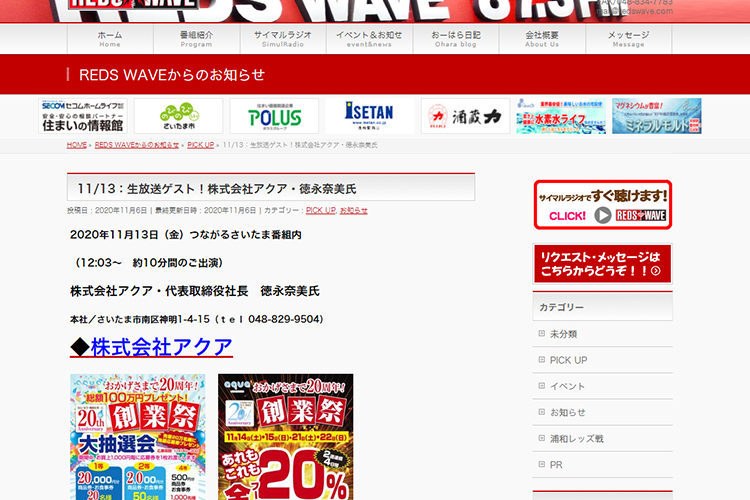Open the ホーム Home nav item
Viewport: 750px width, 500px height.
[110, 39]
